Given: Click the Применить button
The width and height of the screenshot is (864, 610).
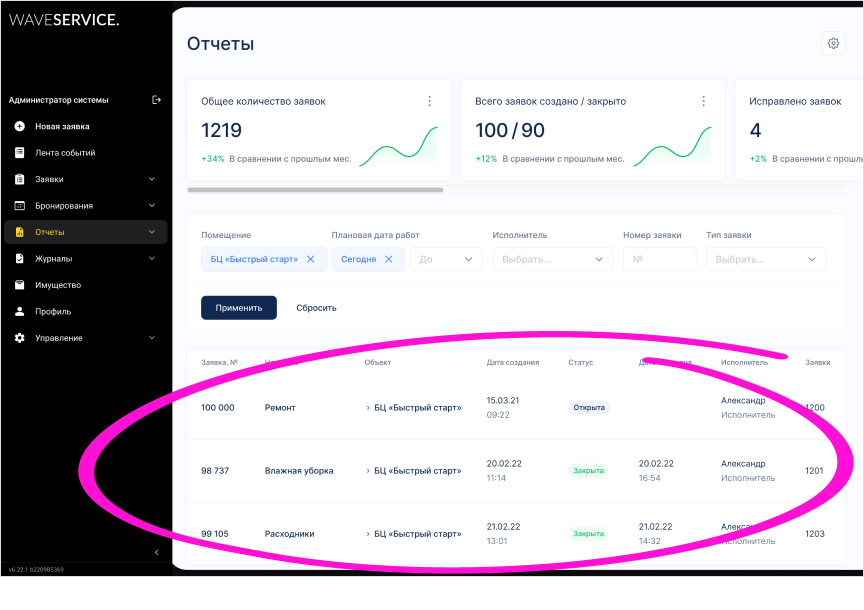Looking at the screenshot, I should coord(238,308).
